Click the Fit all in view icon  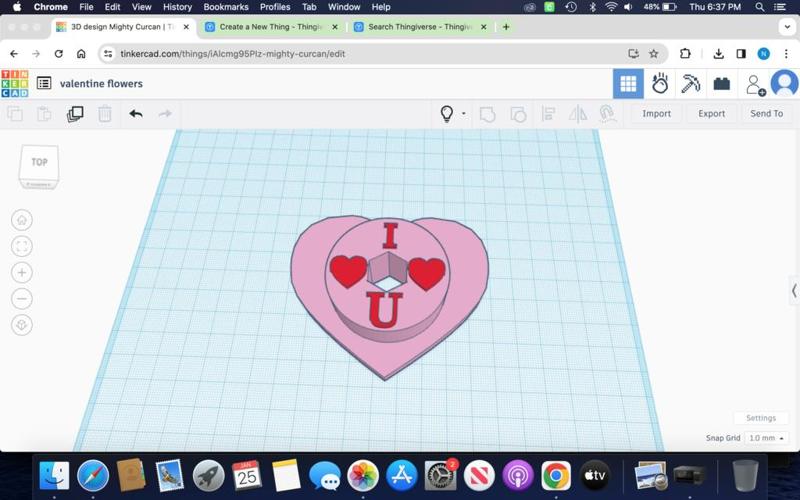pos(22,246)
